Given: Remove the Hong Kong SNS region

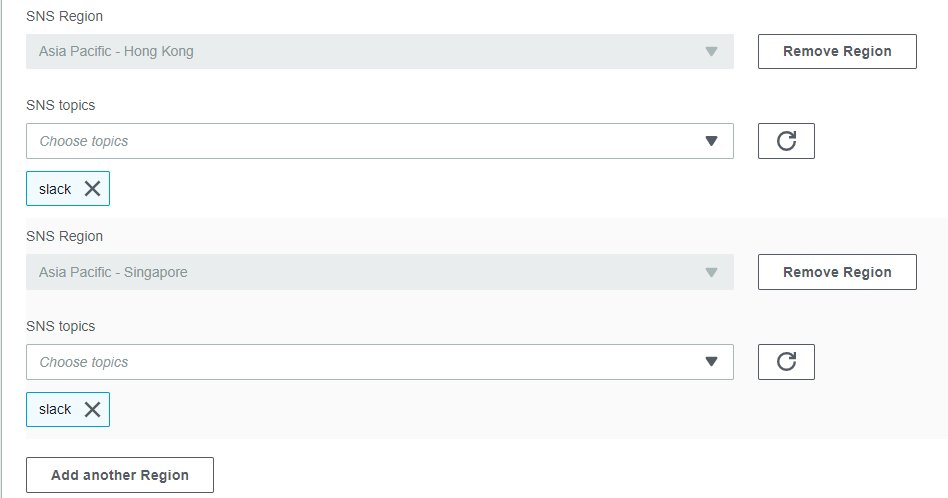Looking at the screenshot, I should click(x=837, y=51).
